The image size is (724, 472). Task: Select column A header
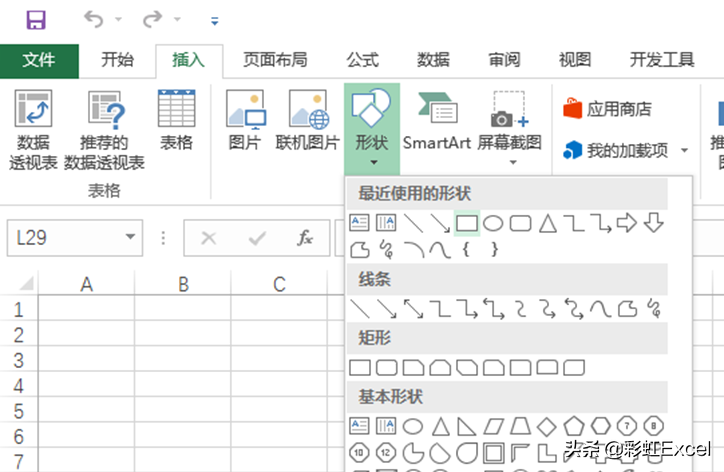(86, 284)
